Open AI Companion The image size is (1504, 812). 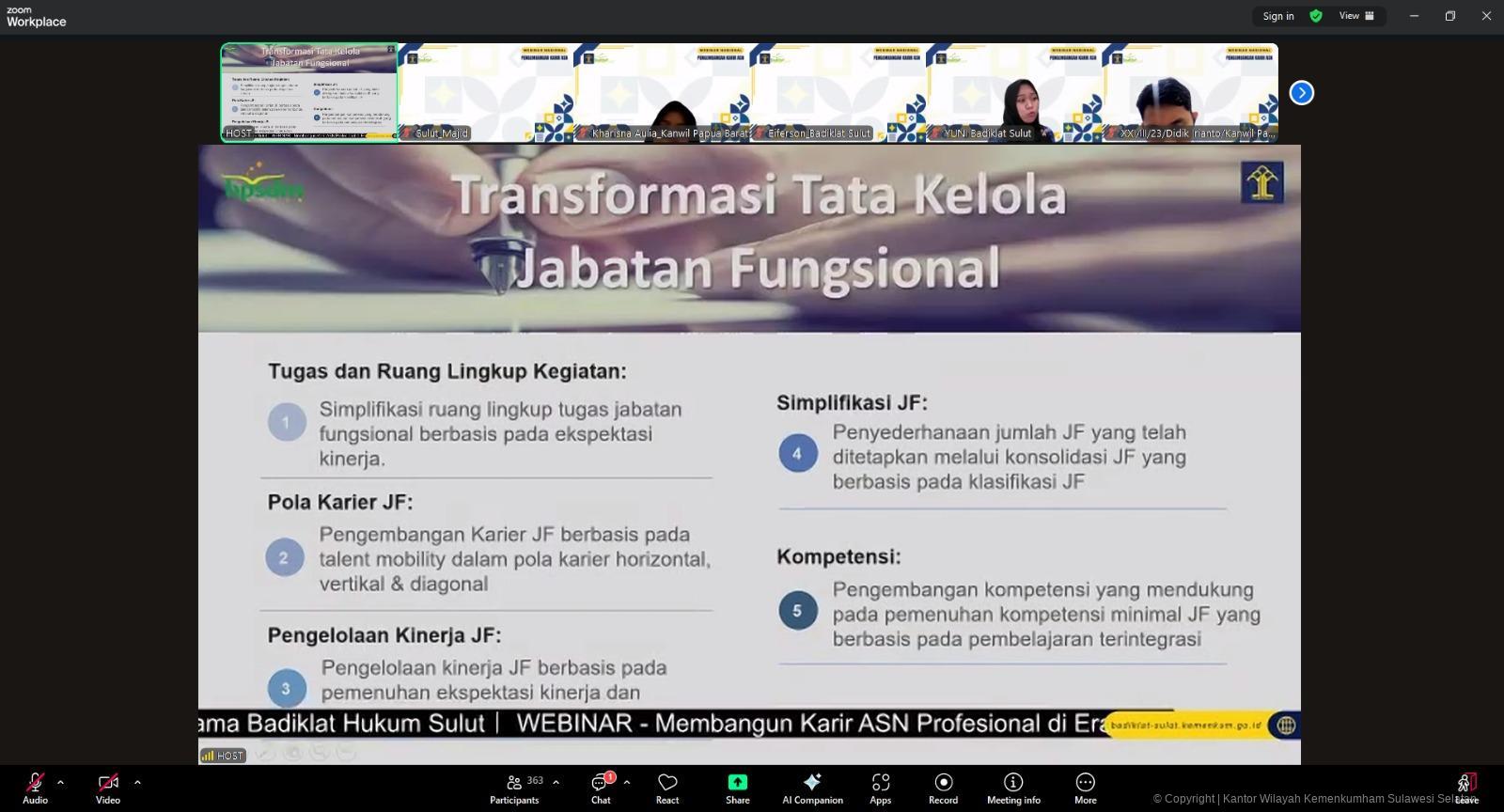click(x=812, y=789)
